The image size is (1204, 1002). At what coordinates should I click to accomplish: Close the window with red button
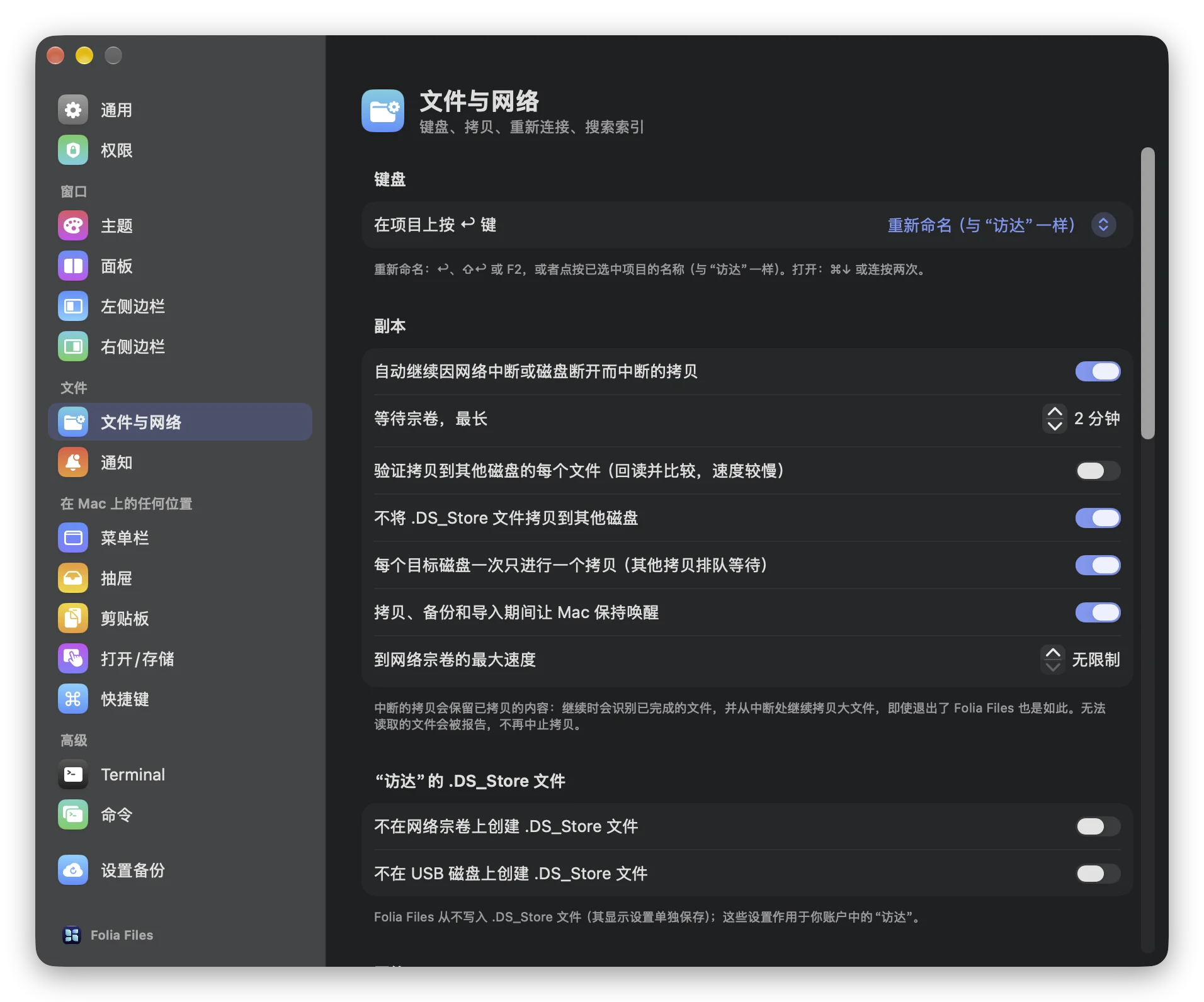coord(55,55)
